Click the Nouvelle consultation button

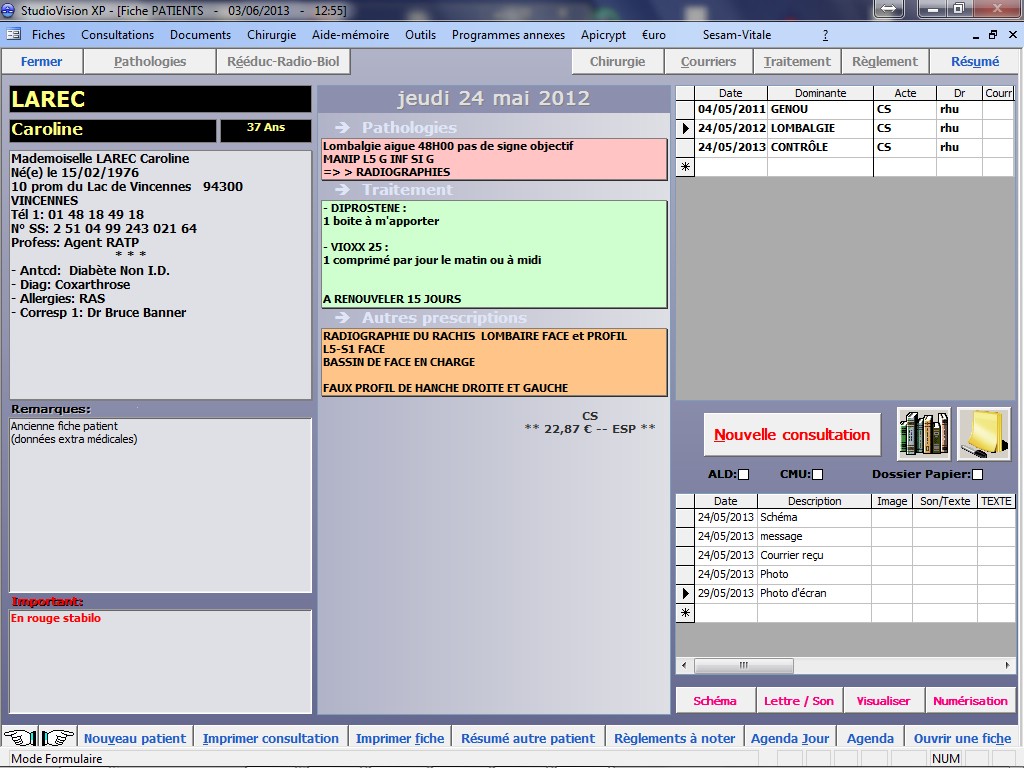(x=791, y=435)
